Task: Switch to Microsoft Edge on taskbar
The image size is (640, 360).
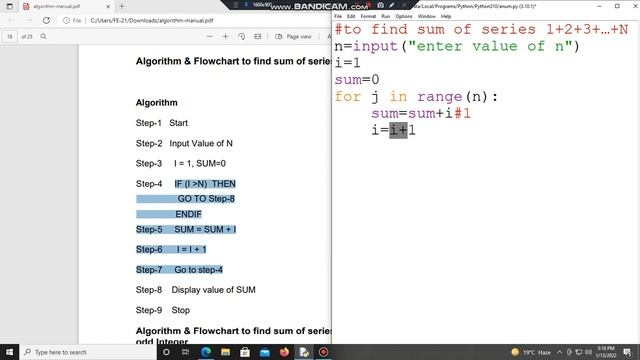Action: tap(205, 352)
